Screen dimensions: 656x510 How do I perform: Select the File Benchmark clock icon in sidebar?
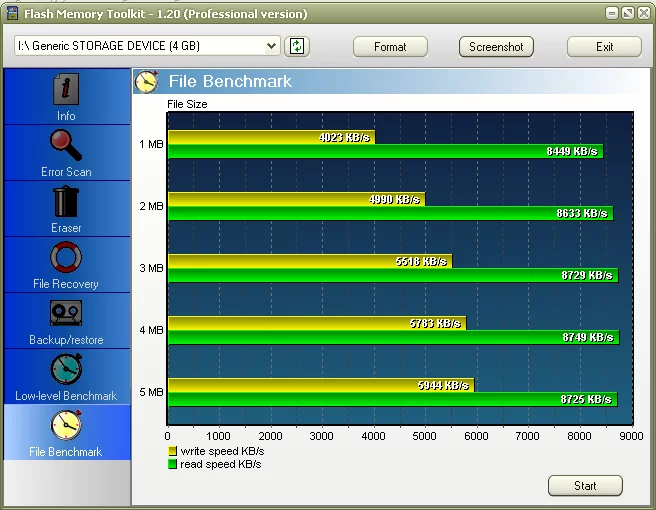66,425
